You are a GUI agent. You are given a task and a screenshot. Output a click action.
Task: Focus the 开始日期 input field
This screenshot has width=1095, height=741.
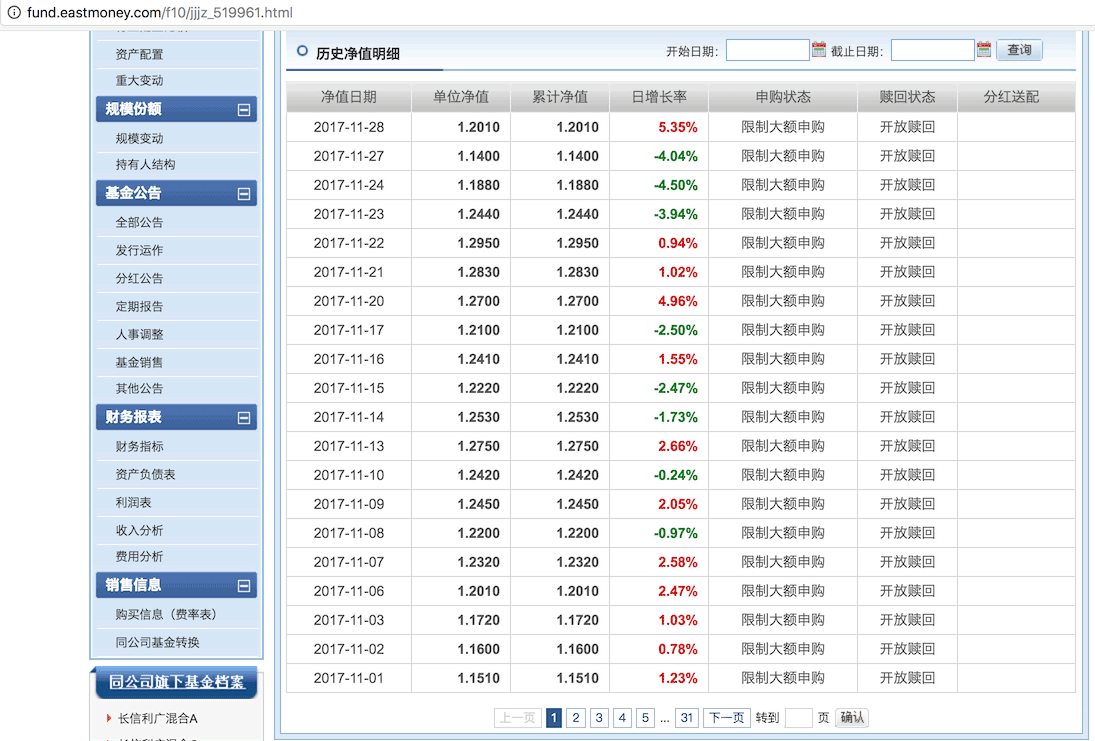click(x=767, y=50)
